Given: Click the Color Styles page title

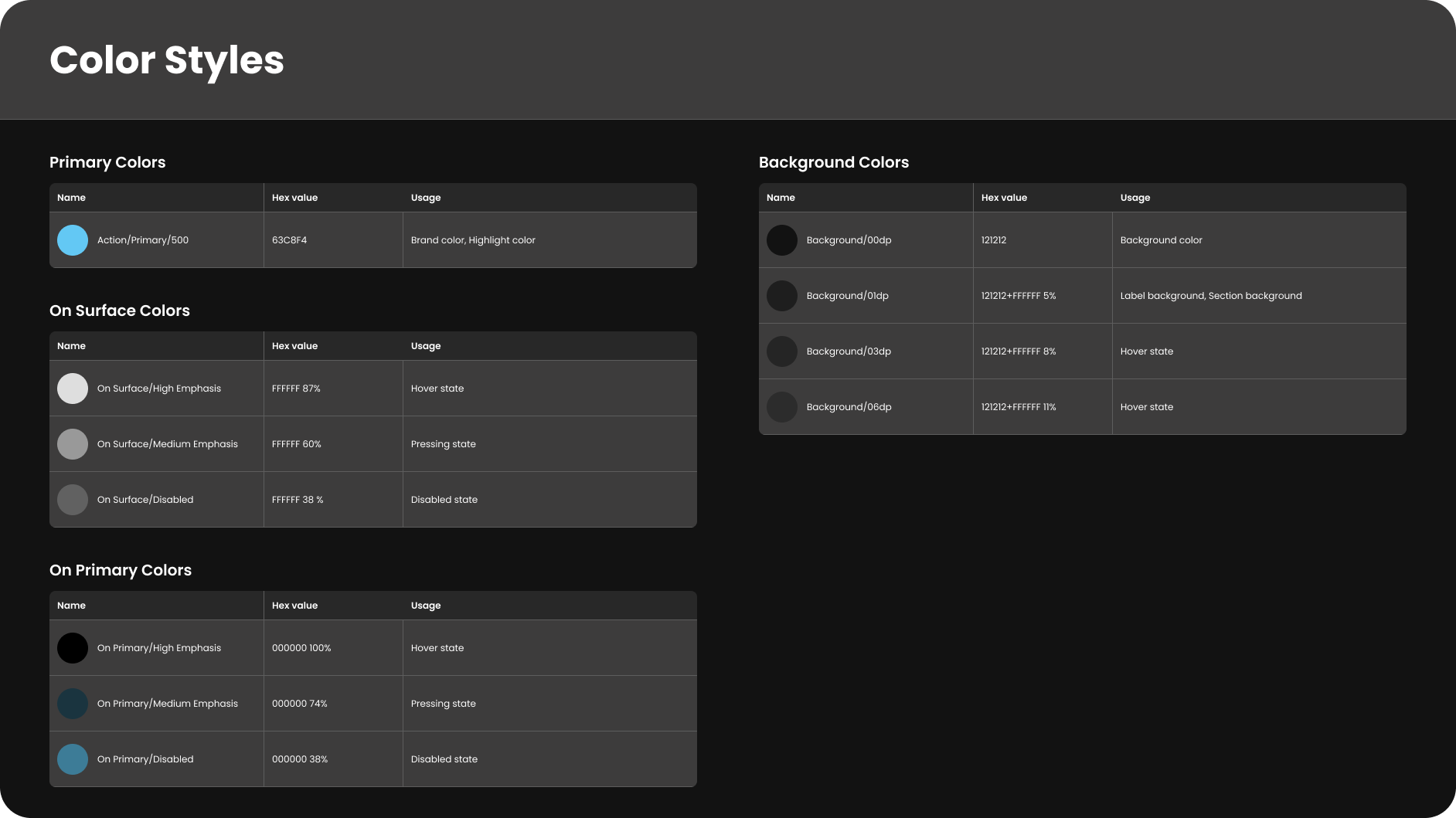Looking at the screenshot, I should 167,60.
